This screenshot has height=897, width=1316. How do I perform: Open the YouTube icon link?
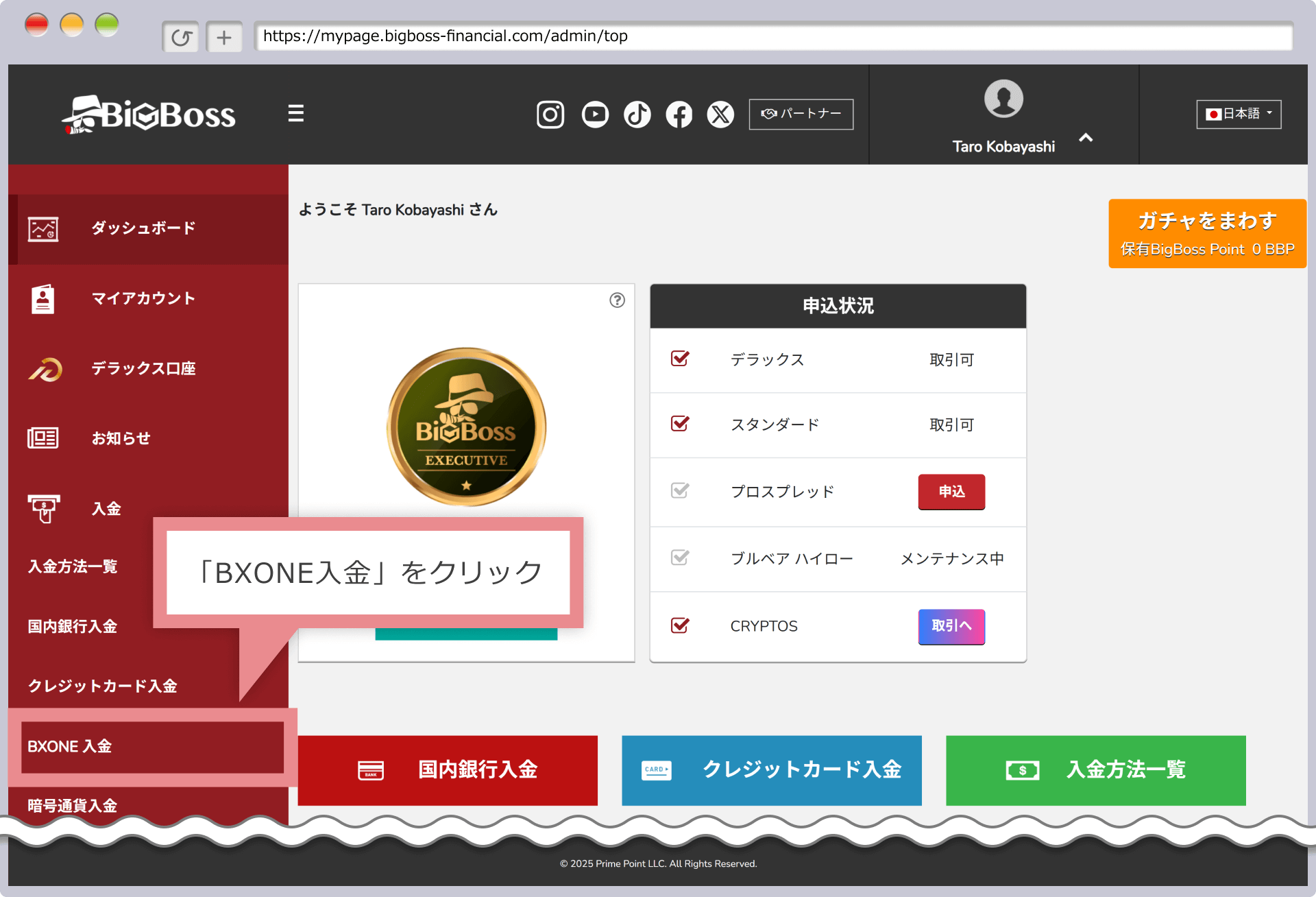pyautogui.click(x=594, y=115)
